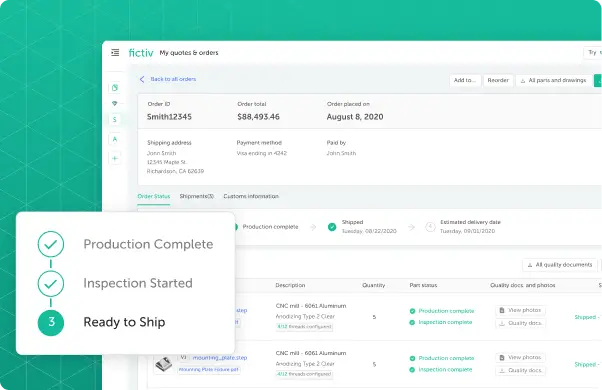The image size is (602, 390).
Task: Click mounting_plate row Production complete status
Action: pos(442,358)
